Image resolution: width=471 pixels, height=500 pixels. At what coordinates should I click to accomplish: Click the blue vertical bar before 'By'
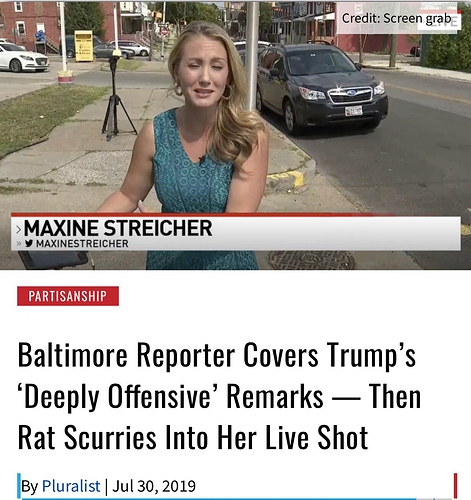(19, 486)
